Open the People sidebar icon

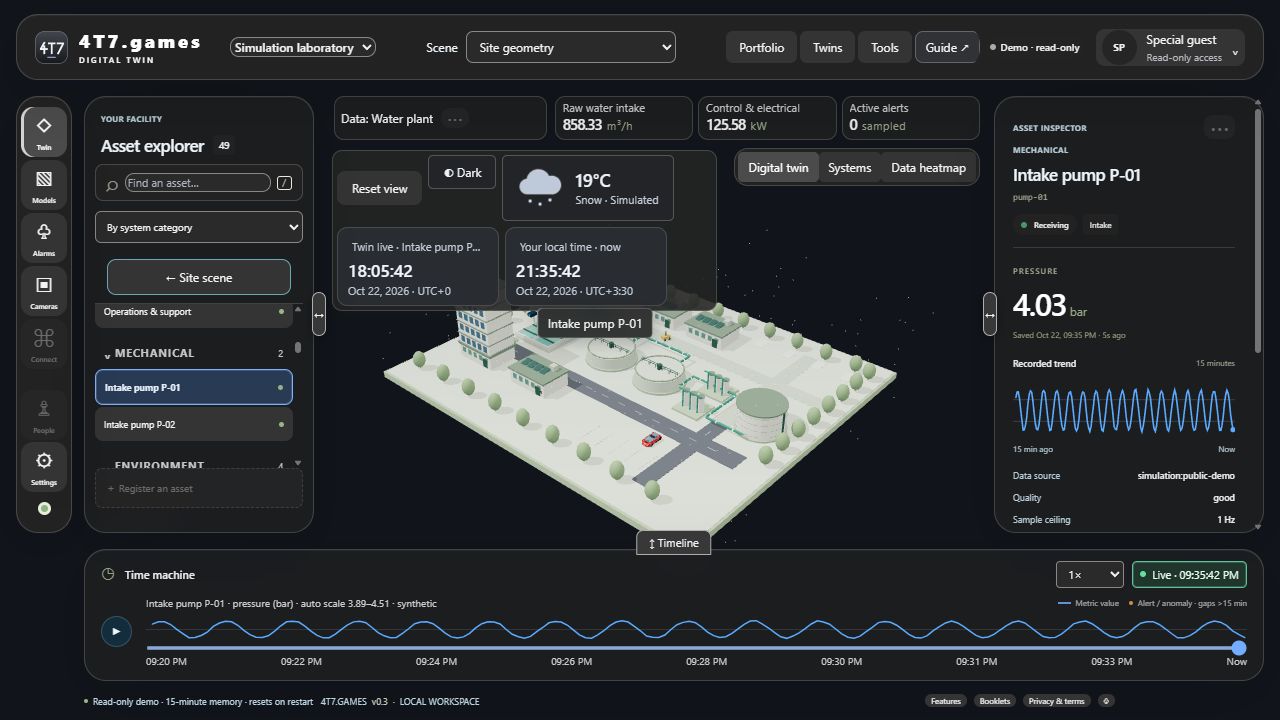[x=44, y=415]
